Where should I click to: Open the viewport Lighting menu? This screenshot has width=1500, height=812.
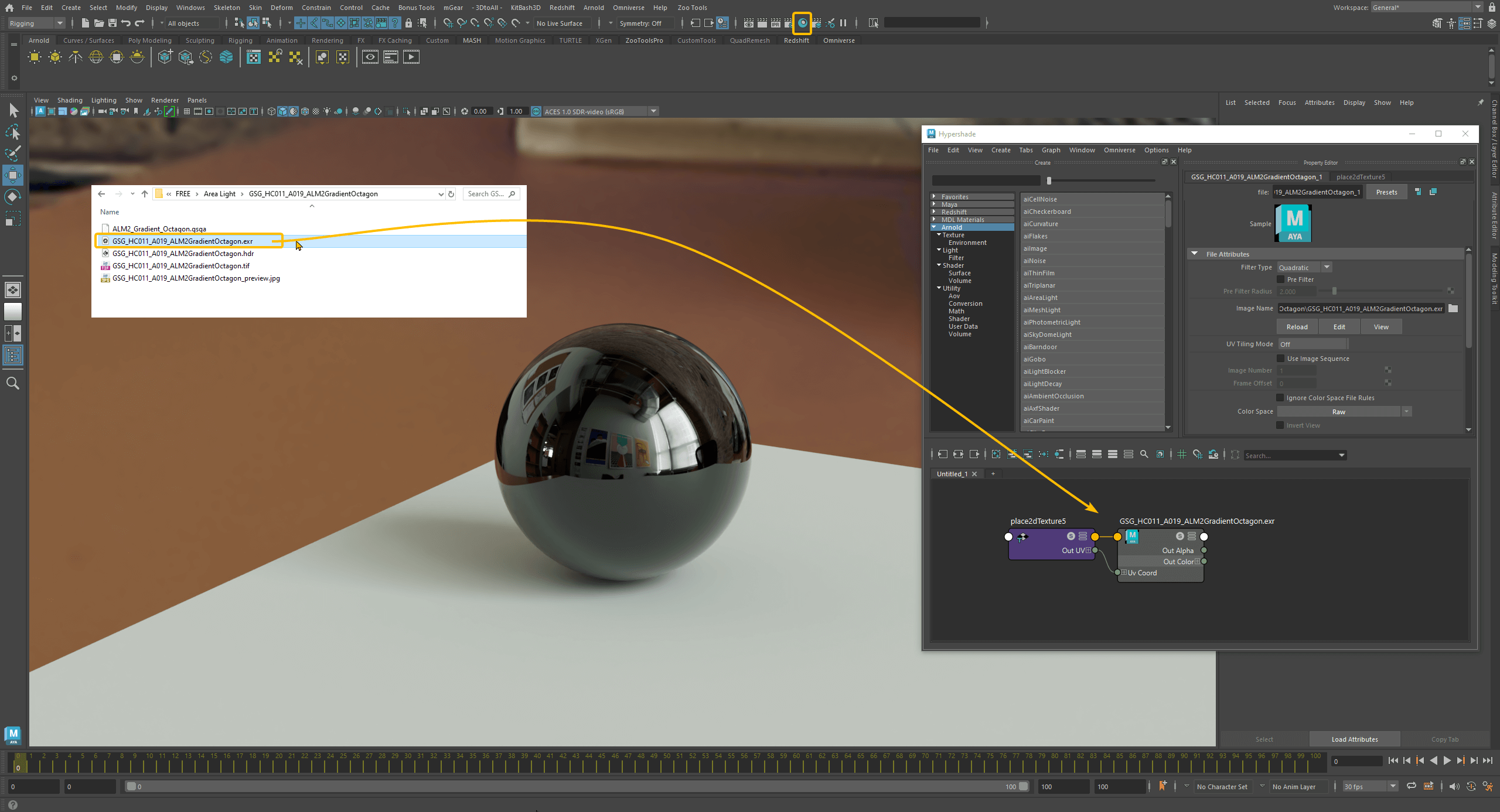[x=104, y=100]
